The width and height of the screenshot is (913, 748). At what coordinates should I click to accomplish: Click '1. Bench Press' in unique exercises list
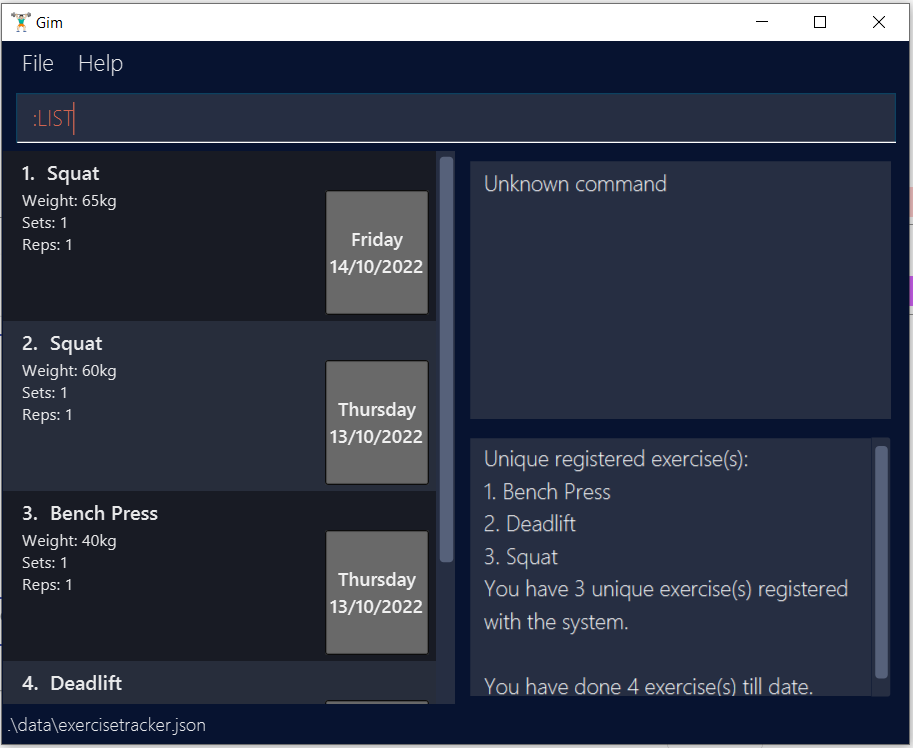tap(547, 492)
